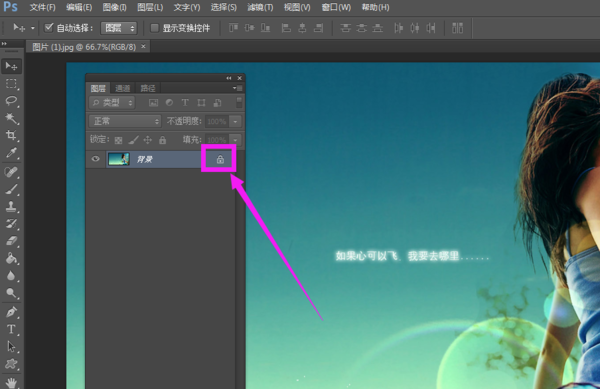Expand toolbox double arrow
This screenshot has width=600, height=389.
[x=4, y=44]
